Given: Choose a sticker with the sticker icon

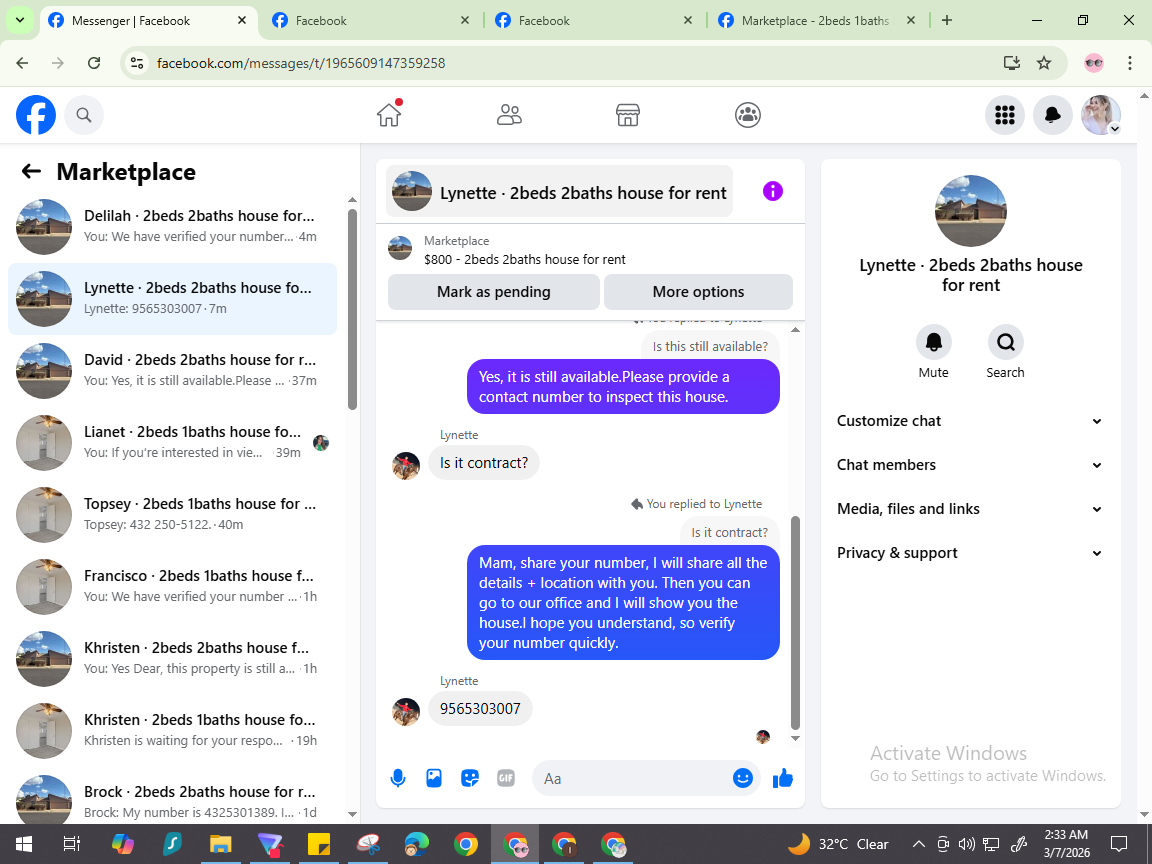Looking at the screenshot, I should 469,778.
